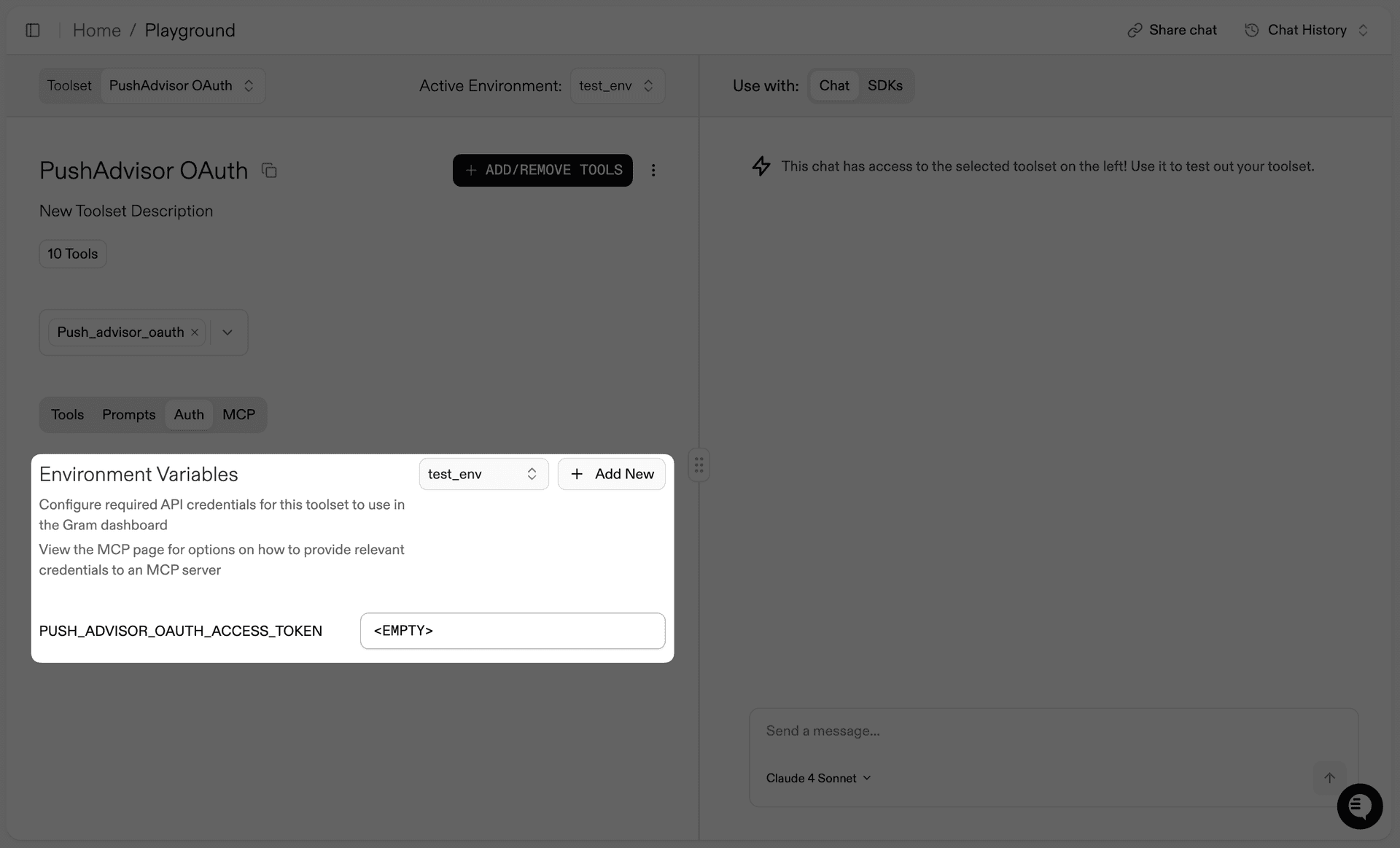Click the send message arrow button

(1330, 778)
